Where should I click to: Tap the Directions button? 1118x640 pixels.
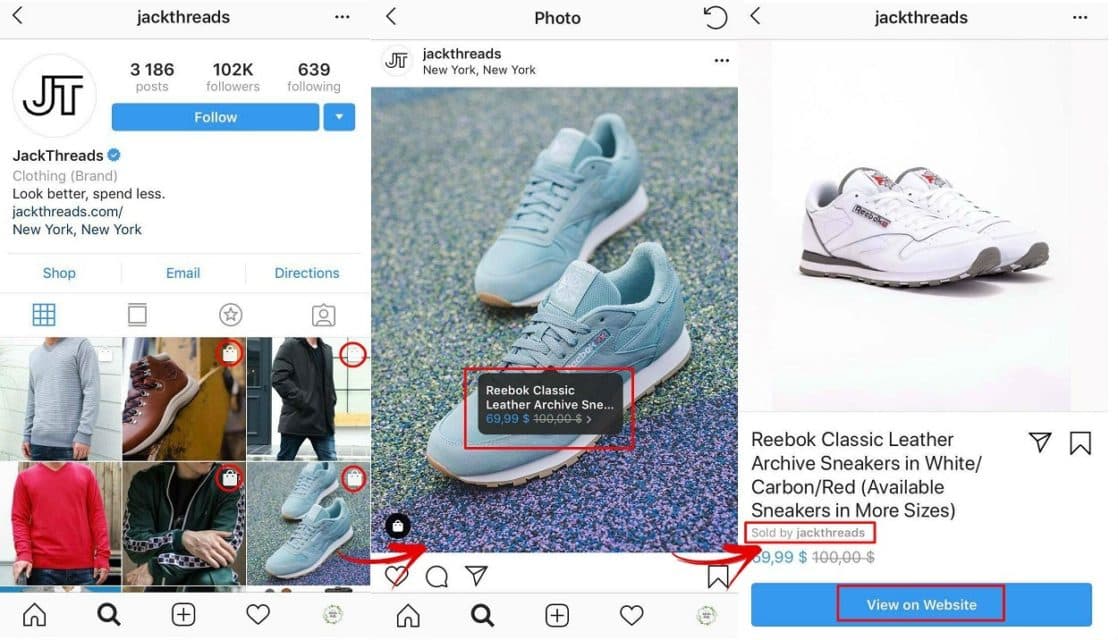307,273
